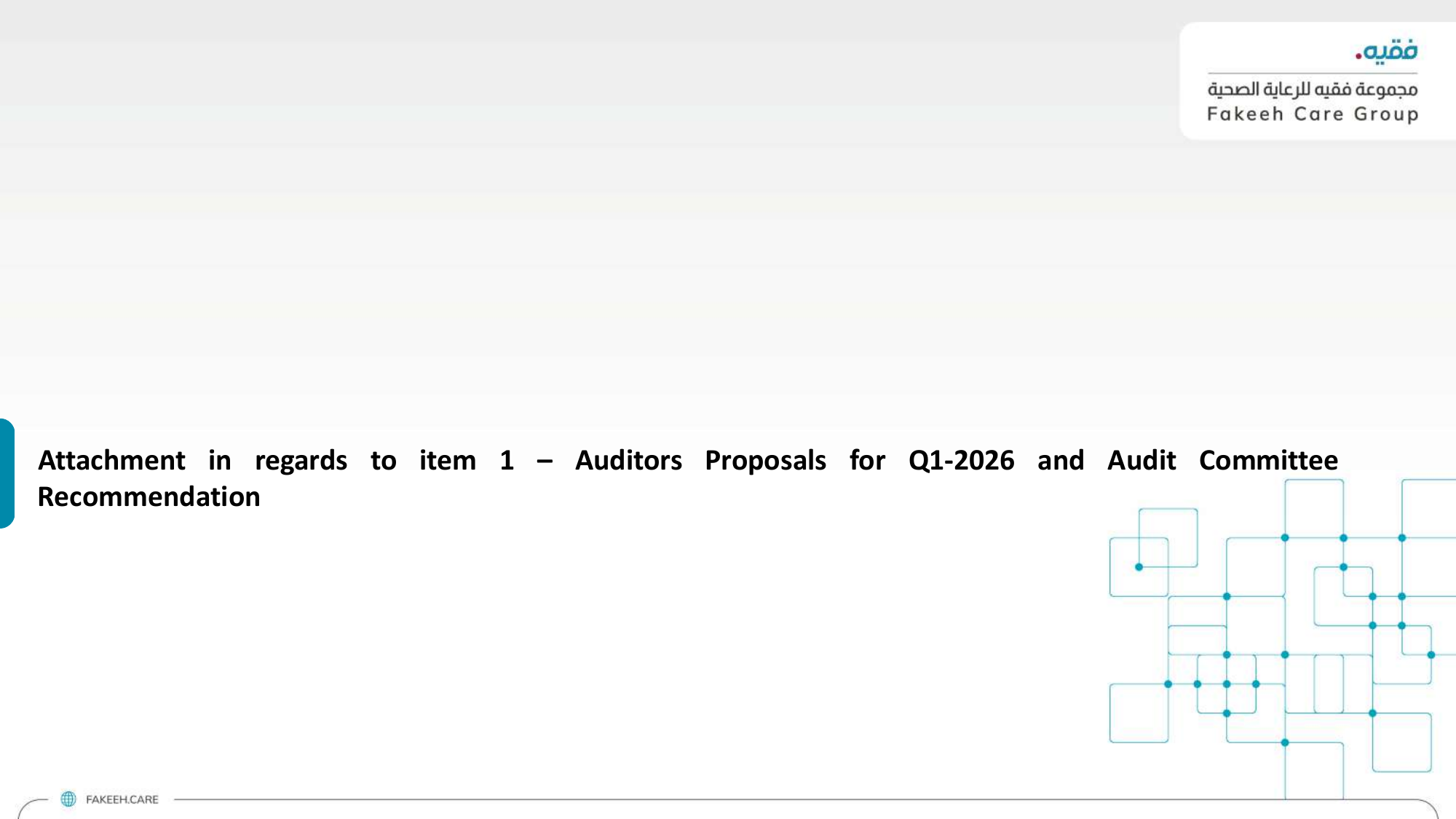Click the word Auditors in the heading

[628, 461]
